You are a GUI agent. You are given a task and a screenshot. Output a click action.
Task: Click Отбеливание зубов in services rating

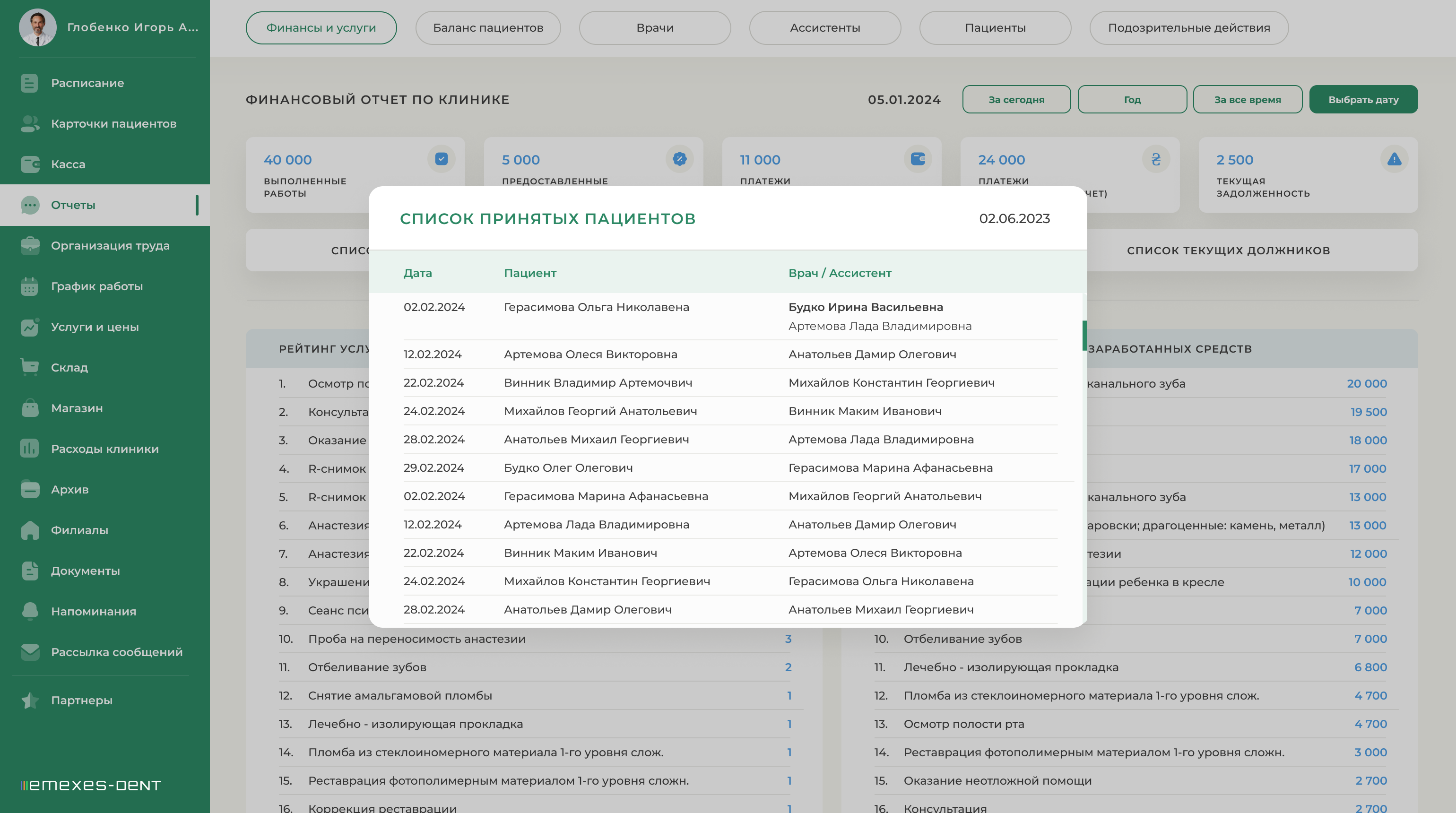click(367, 667)
